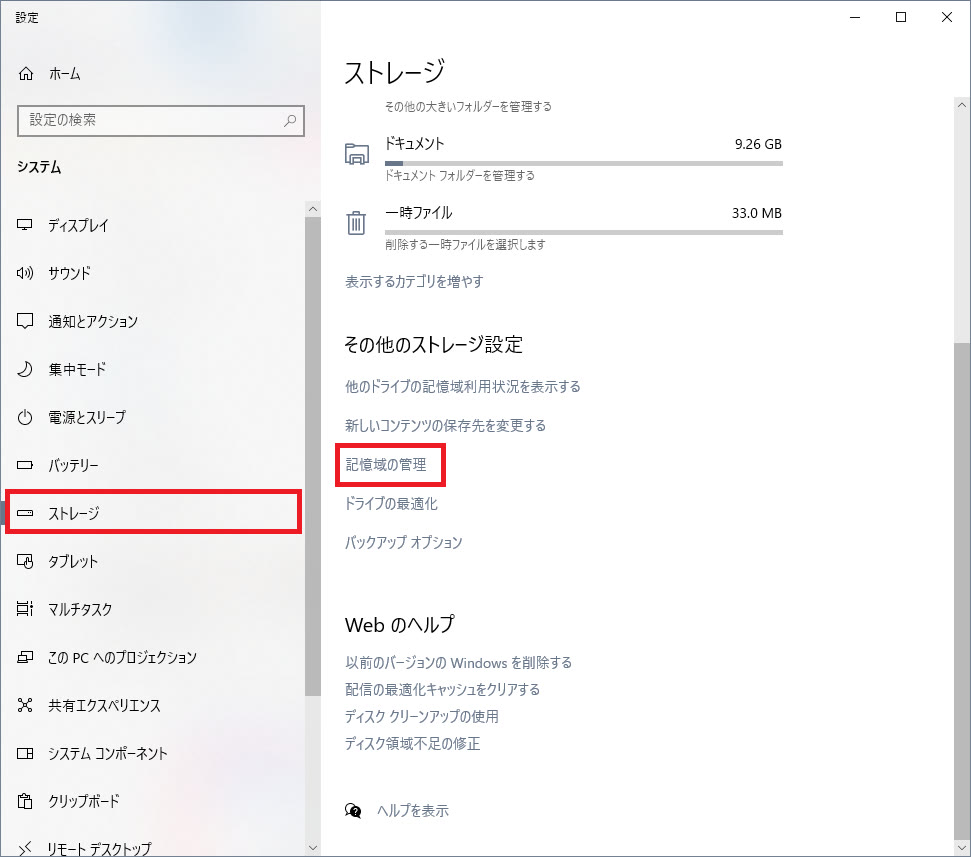
Task: Click 一時ファイル usage progress bar
Action: pos(583,233)
